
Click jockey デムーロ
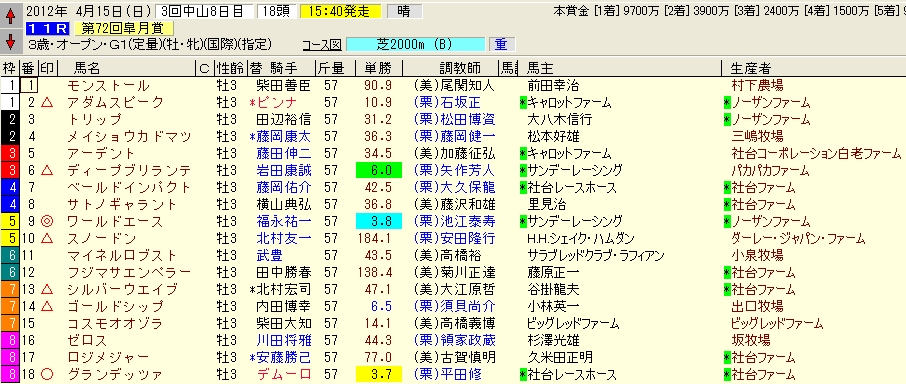pyautogui.click(x=284, y=374)
